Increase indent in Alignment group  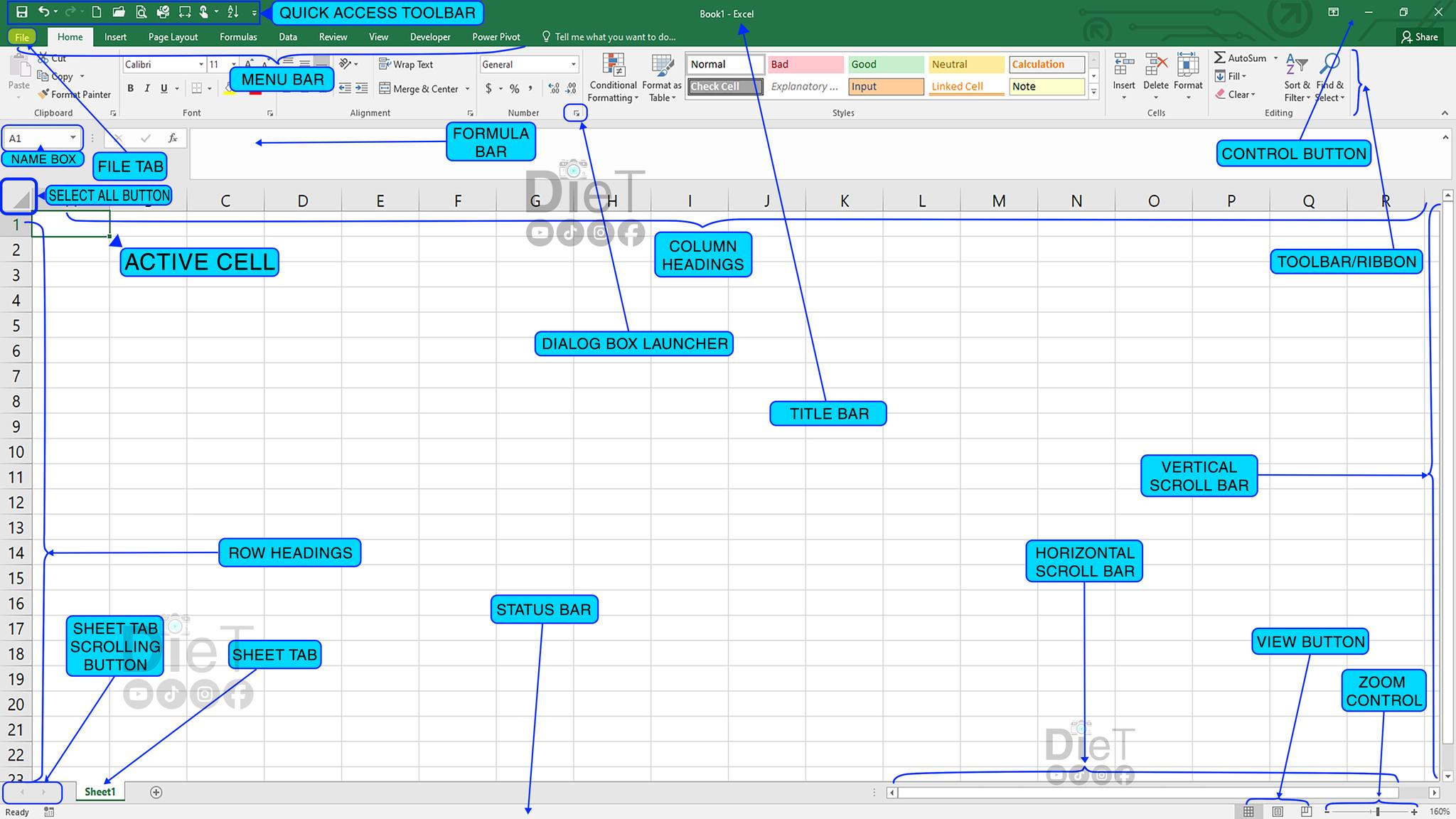tap(362, 89)
